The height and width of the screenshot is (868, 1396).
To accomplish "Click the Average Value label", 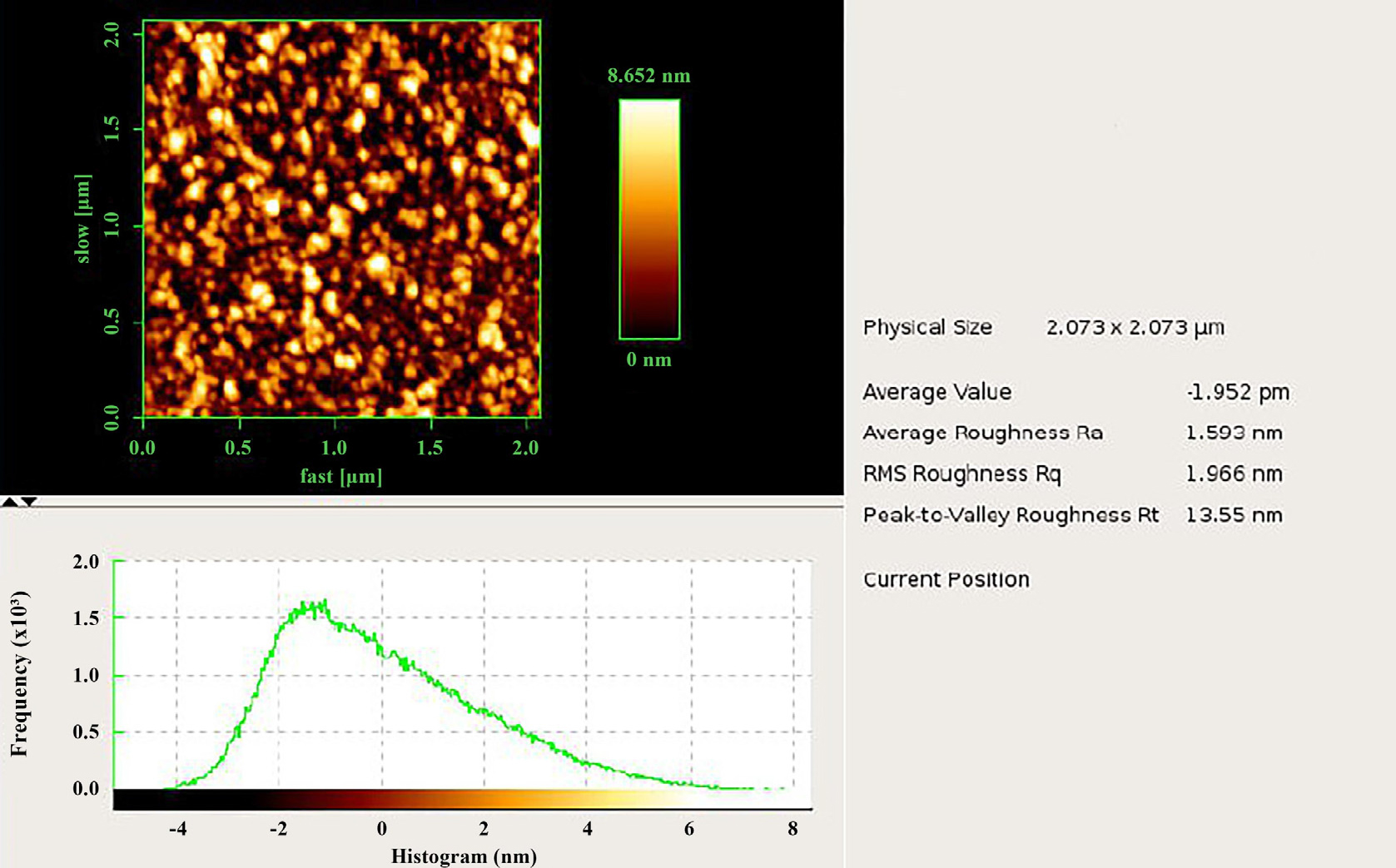I will (936, 392).
